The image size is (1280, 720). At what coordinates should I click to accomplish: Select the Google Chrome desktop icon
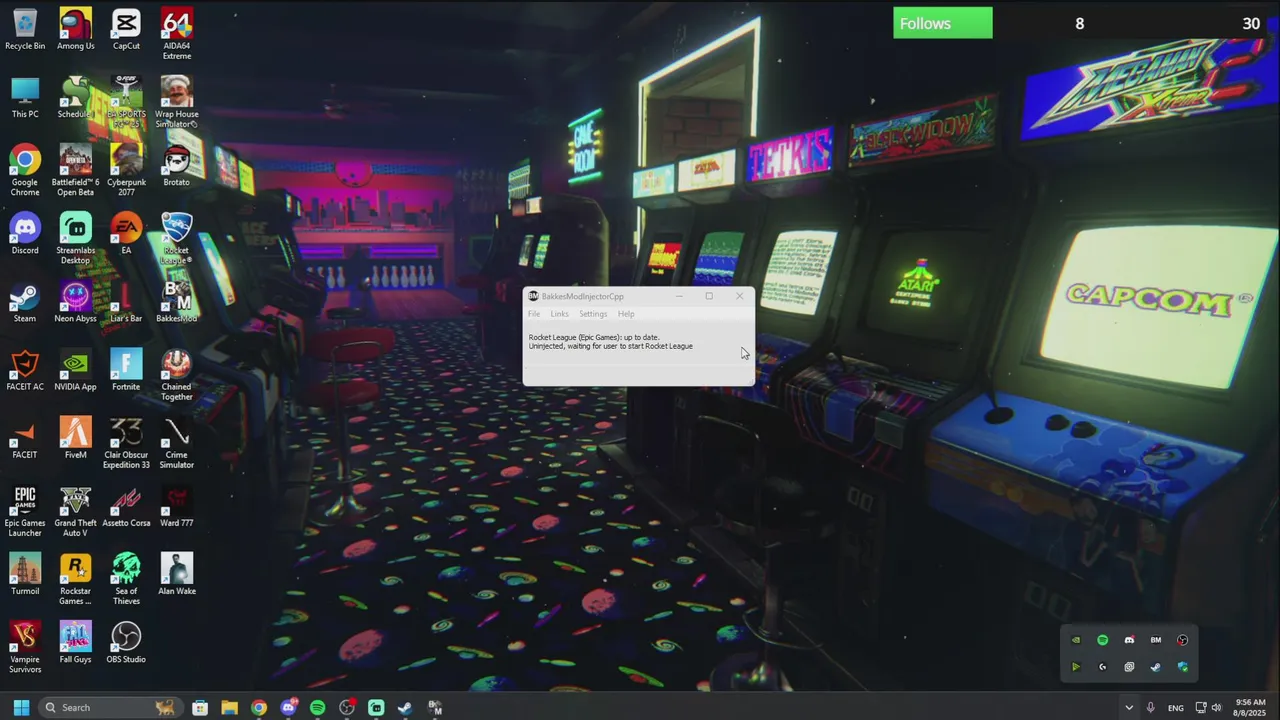pos(25,170)
